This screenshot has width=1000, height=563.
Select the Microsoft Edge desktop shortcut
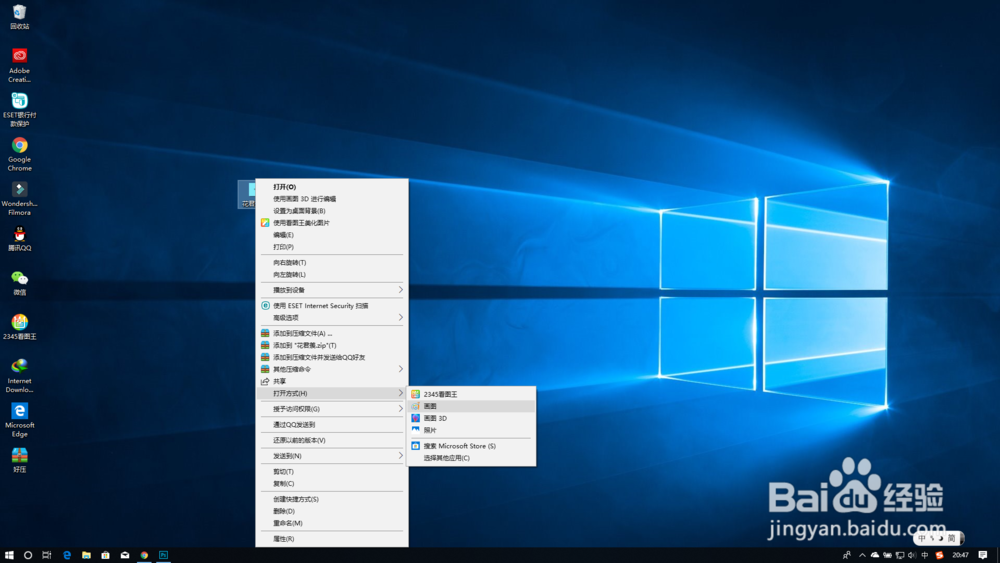19,420
